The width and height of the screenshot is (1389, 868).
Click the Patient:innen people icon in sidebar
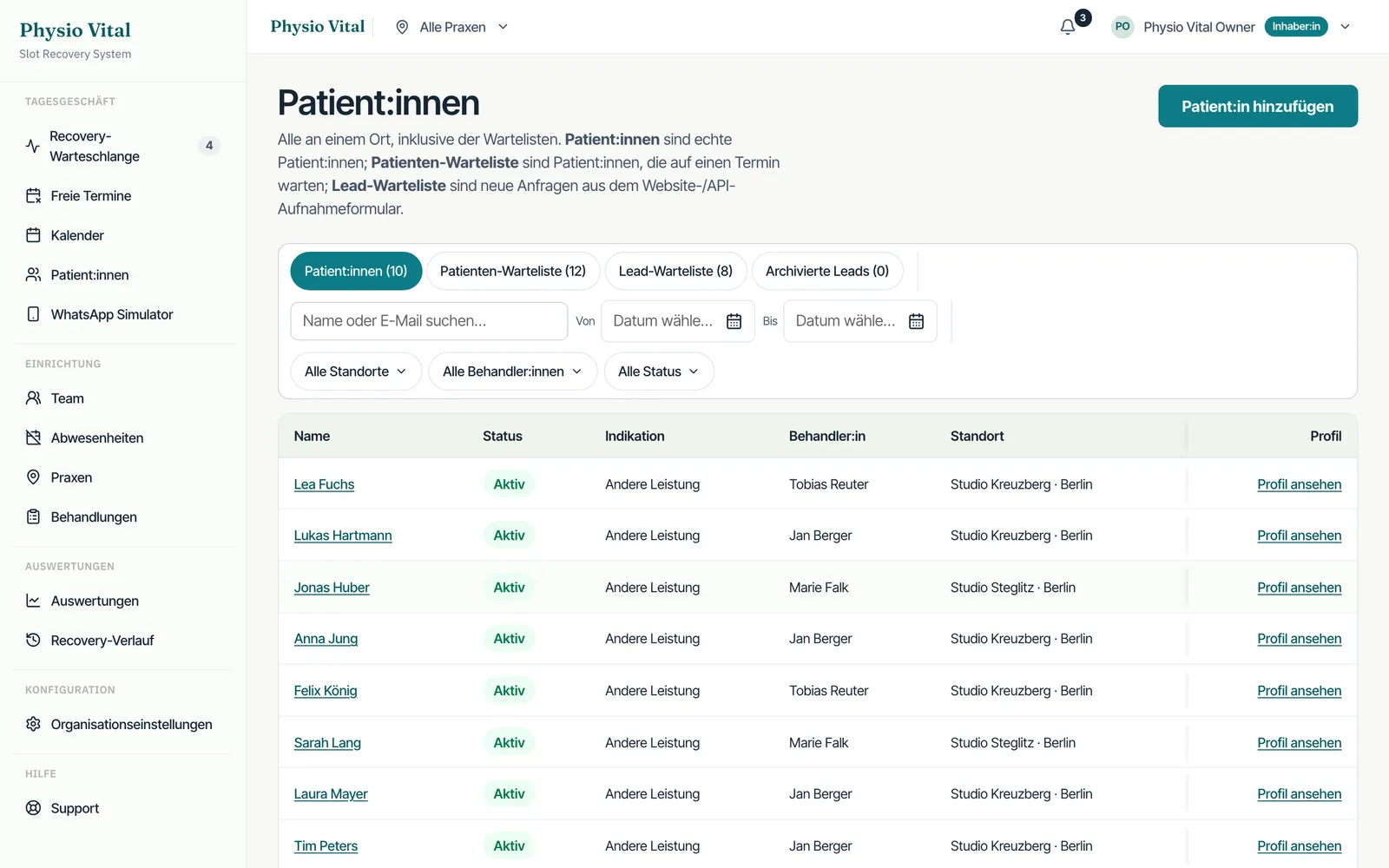click(33, 275)
